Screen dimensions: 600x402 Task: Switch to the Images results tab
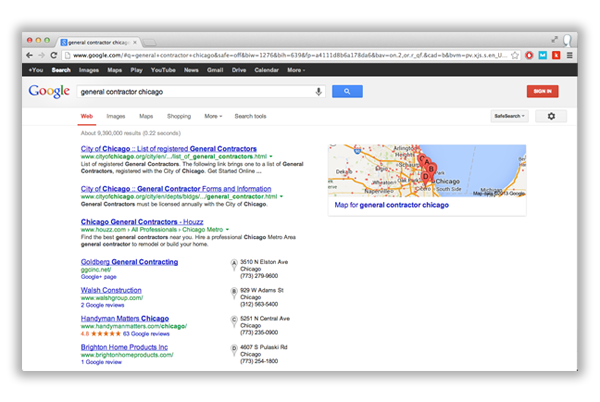[x=116, y=116]
